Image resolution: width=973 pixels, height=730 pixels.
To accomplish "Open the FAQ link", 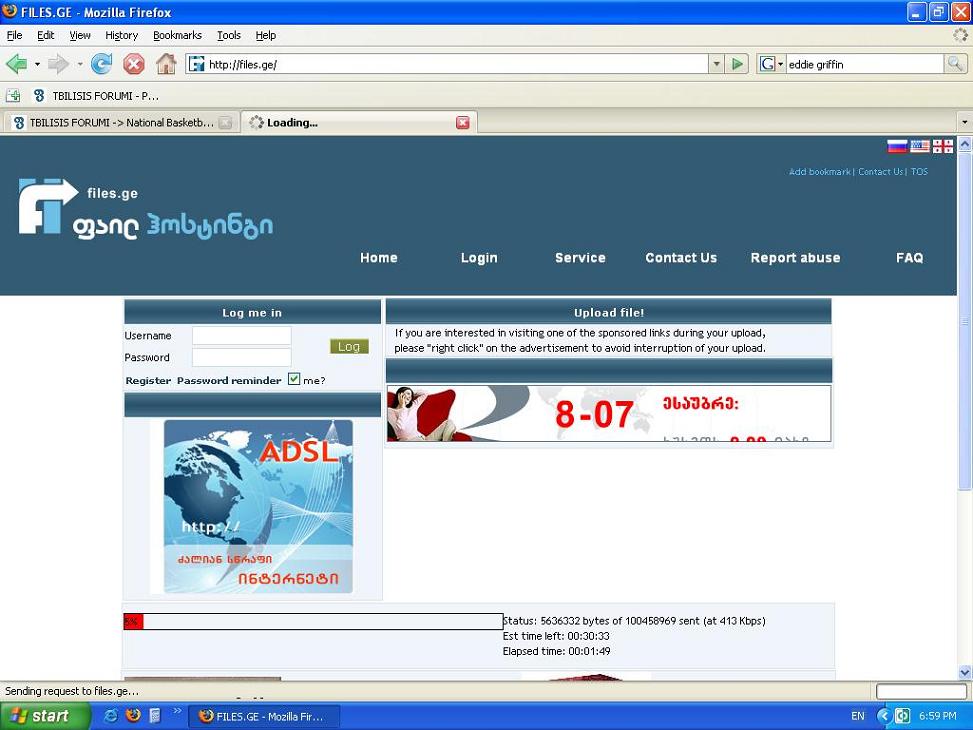I will coord(909,258).
